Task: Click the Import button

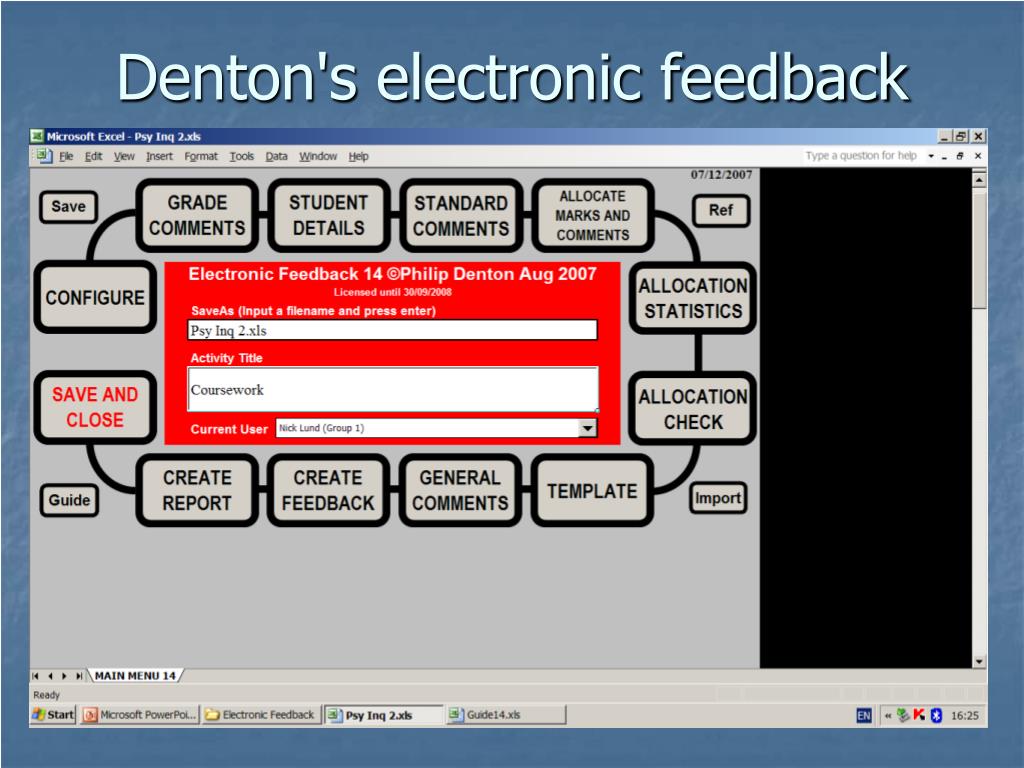Action: (x=718, y=498)
